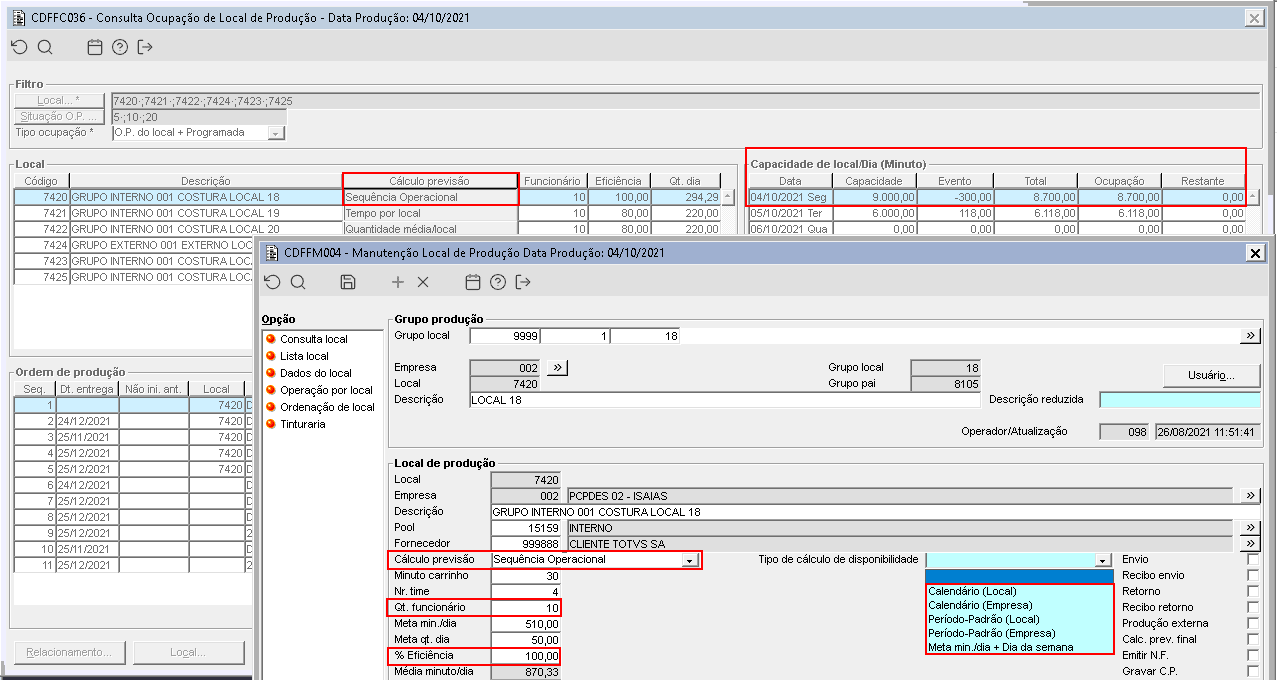
Task: Click the Situação O.P. filter button
Action: coord(59,117)
